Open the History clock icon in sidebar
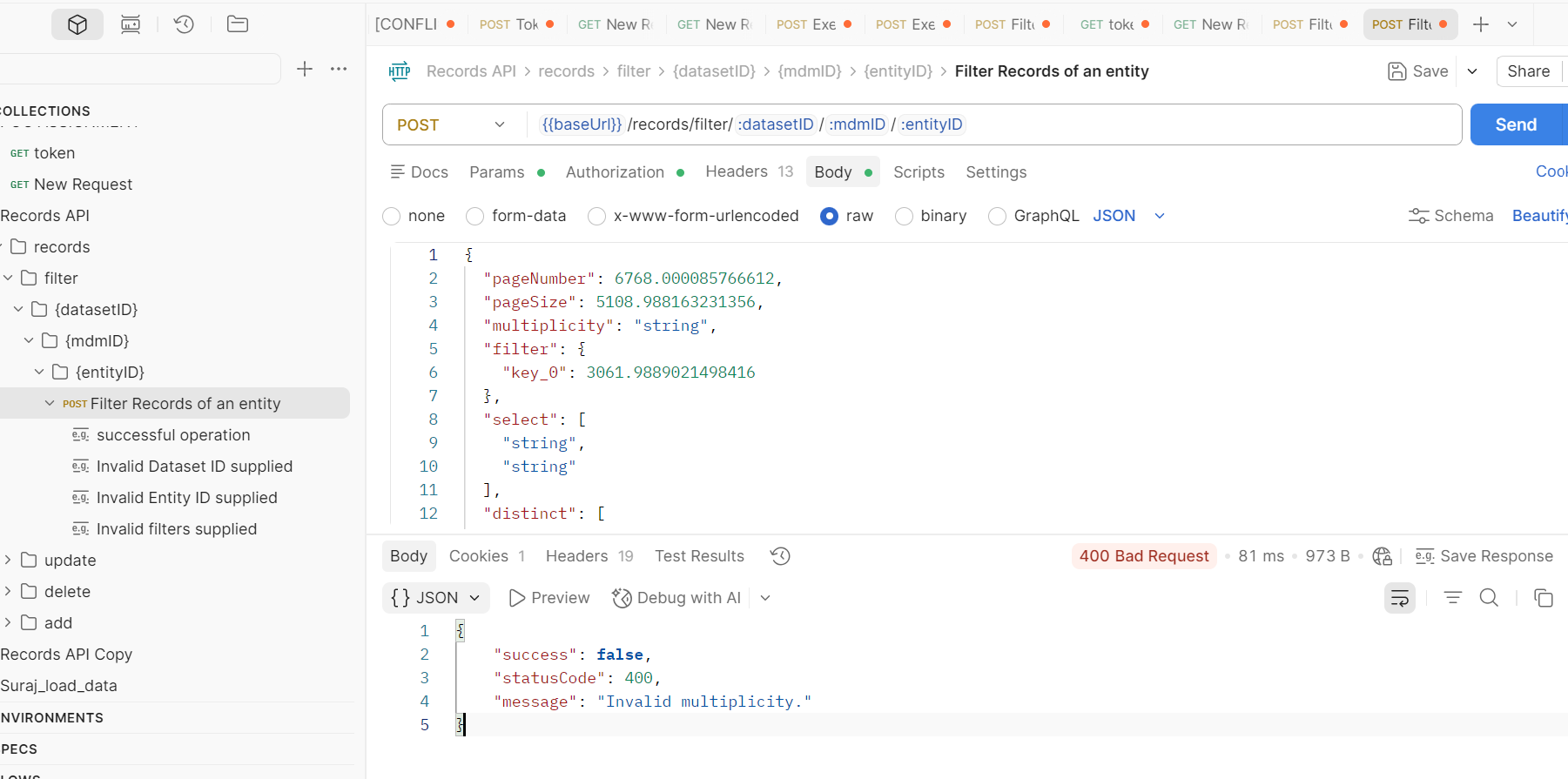 [184, 24]
